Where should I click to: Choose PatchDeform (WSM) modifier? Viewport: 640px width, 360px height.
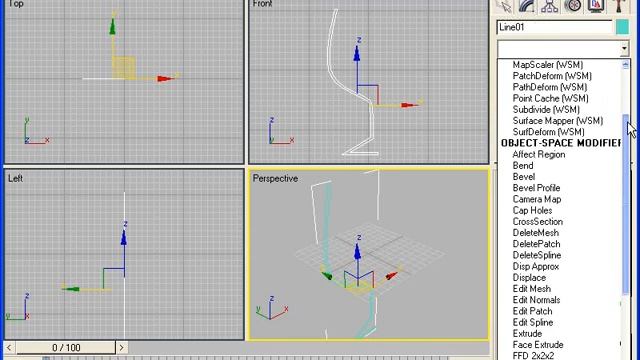coord(552,76)
